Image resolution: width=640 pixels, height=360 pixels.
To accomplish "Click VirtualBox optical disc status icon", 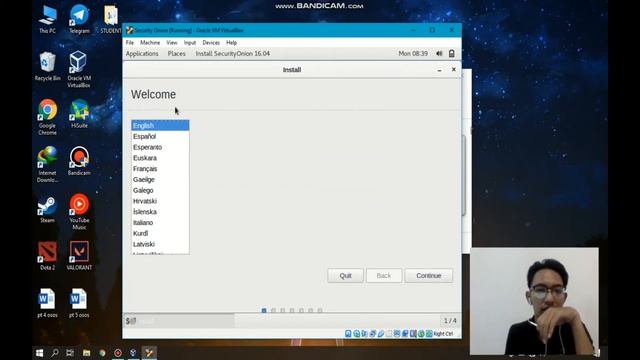I will pos(356,333).
